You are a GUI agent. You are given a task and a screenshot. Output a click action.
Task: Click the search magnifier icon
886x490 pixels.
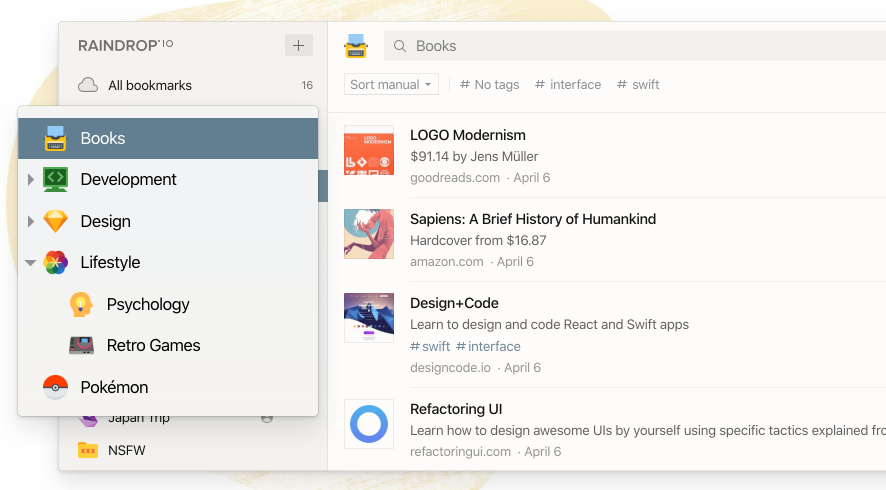click(x=399, y=46)
